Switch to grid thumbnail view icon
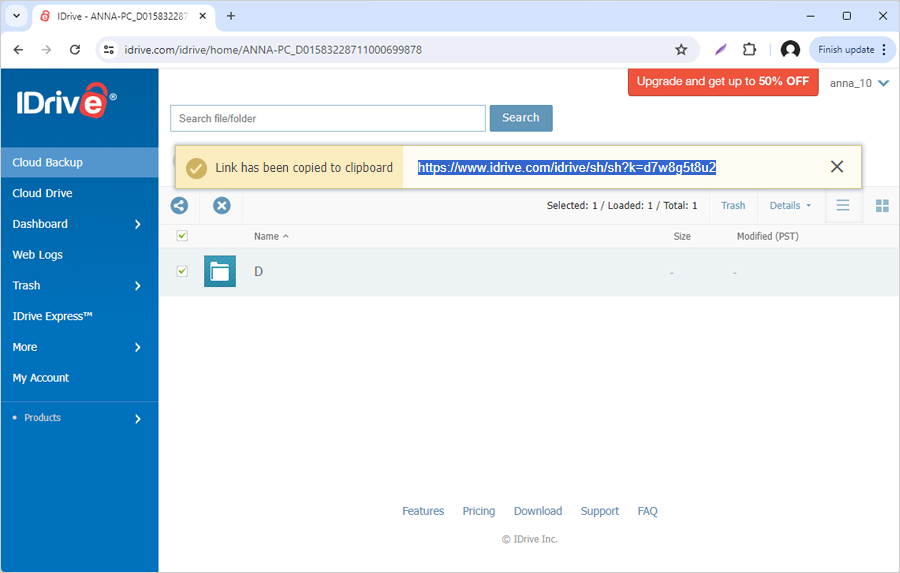 (882, 206)
